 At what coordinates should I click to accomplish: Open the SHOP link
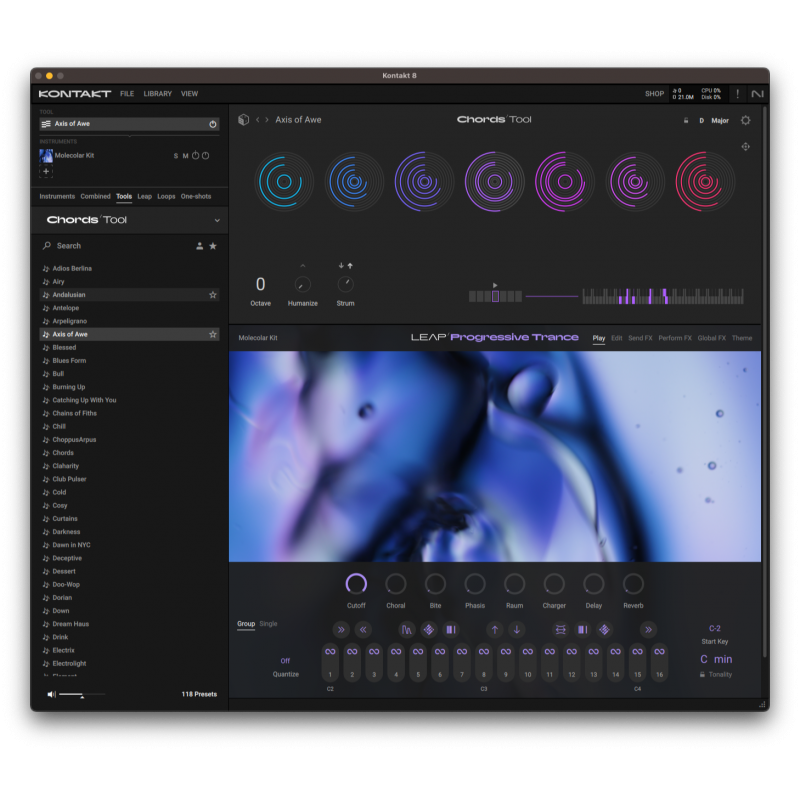click(x=654, y=94)
